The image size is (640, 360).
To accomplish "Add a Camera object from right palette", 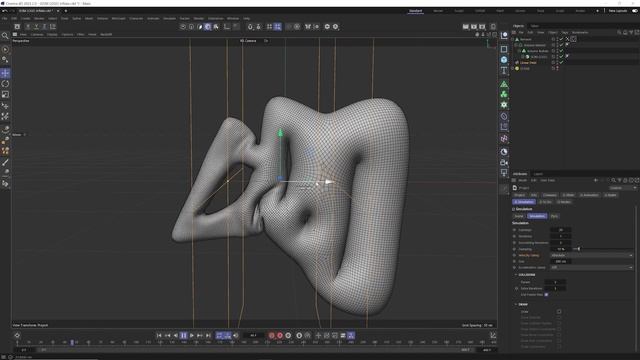I will tap(504, 162).
